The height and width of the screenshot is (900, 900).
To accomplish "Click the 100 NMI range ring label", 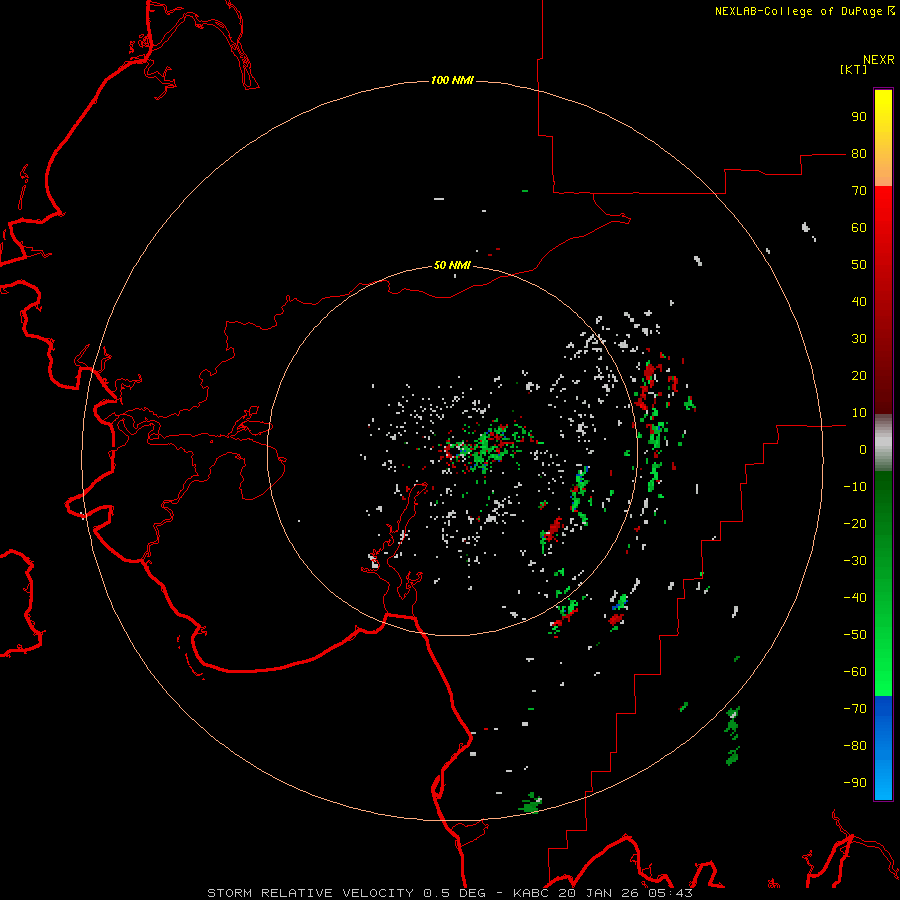I will (x=452, y=80).
